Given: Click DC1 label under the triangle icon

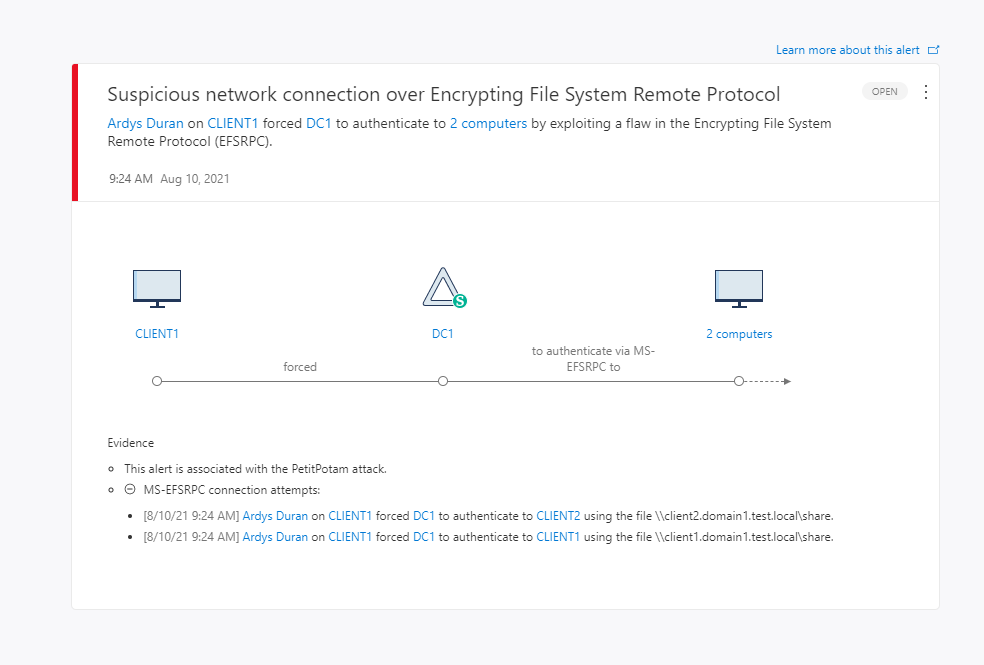Looking at the screenshot, I should [x=442, y=334].
